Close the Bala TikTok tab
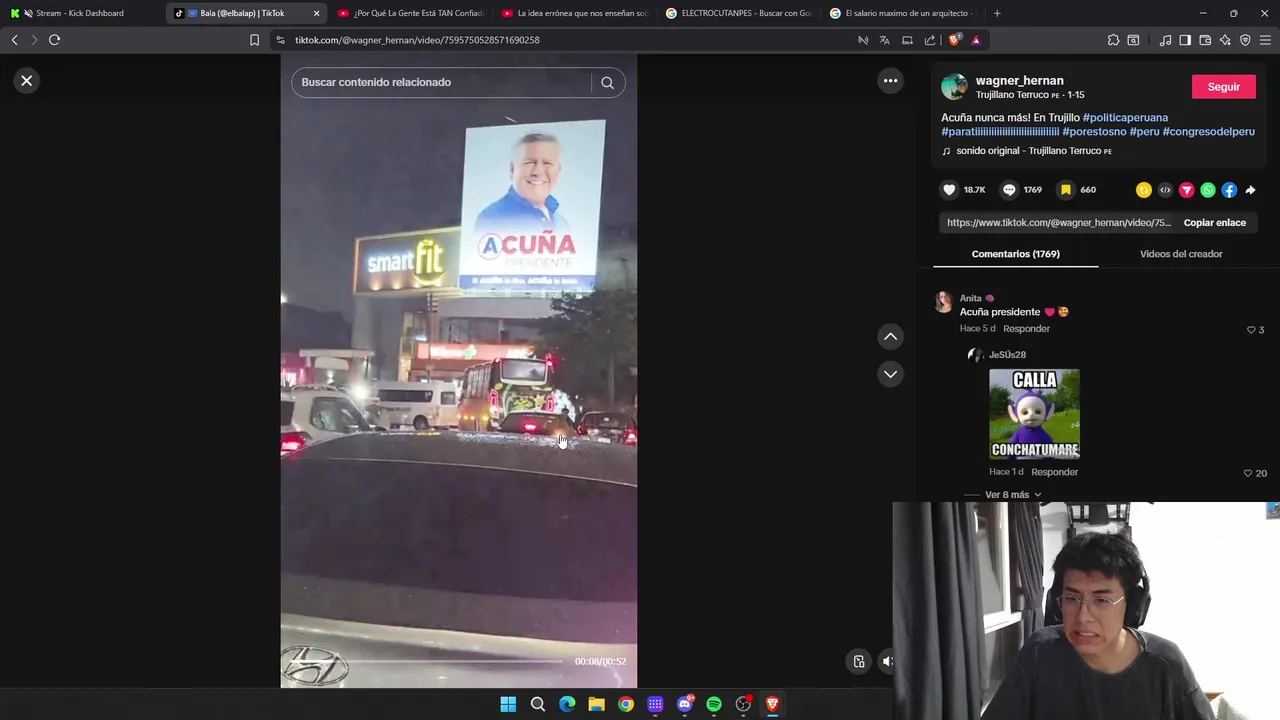Screen dimensions: 1280x720 point(316,13)
